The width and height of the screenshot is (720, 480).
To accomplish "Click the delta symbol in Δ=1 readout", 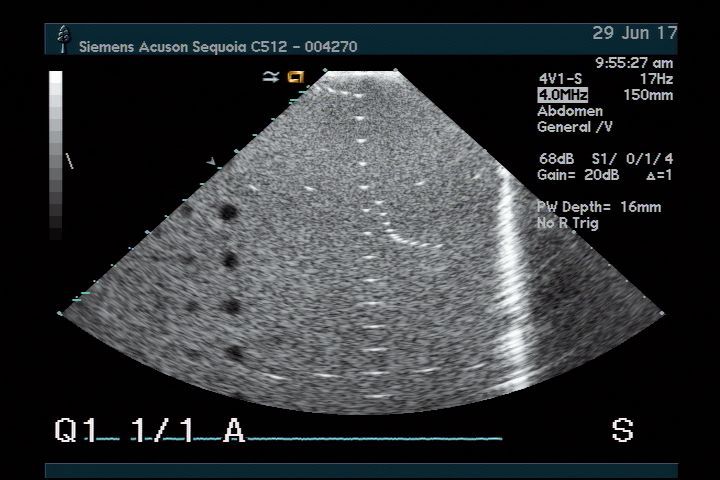I will 651,175.
